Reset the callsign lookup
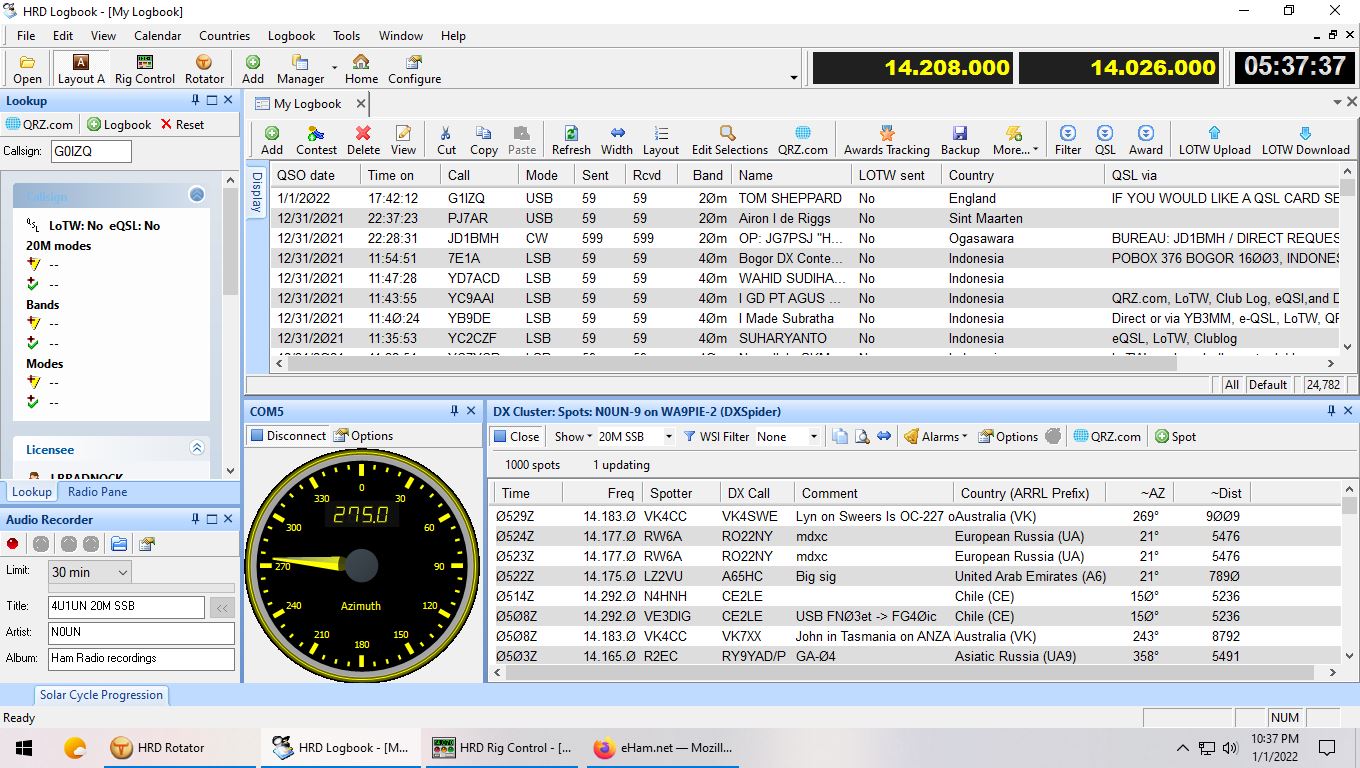The height and width of the screenshot is (768, 1360). tap(182, 125)
